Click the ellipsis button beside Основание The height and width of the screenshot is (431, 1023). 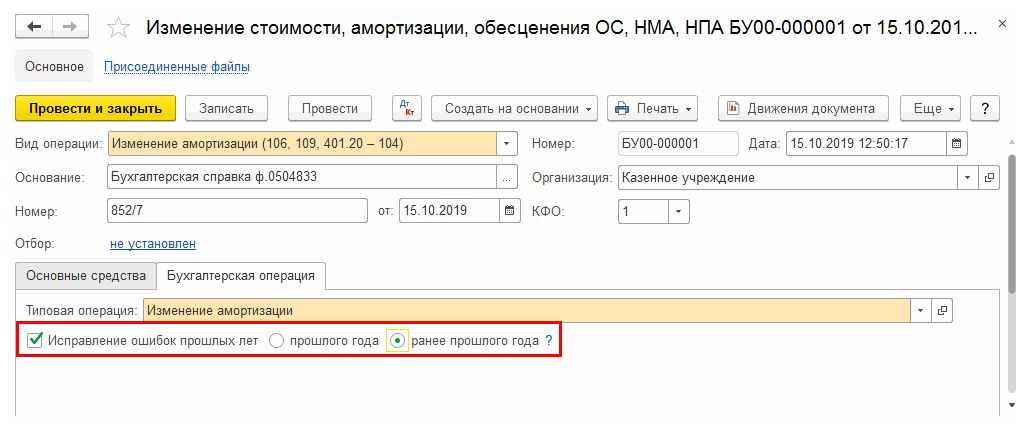[507, 177]
